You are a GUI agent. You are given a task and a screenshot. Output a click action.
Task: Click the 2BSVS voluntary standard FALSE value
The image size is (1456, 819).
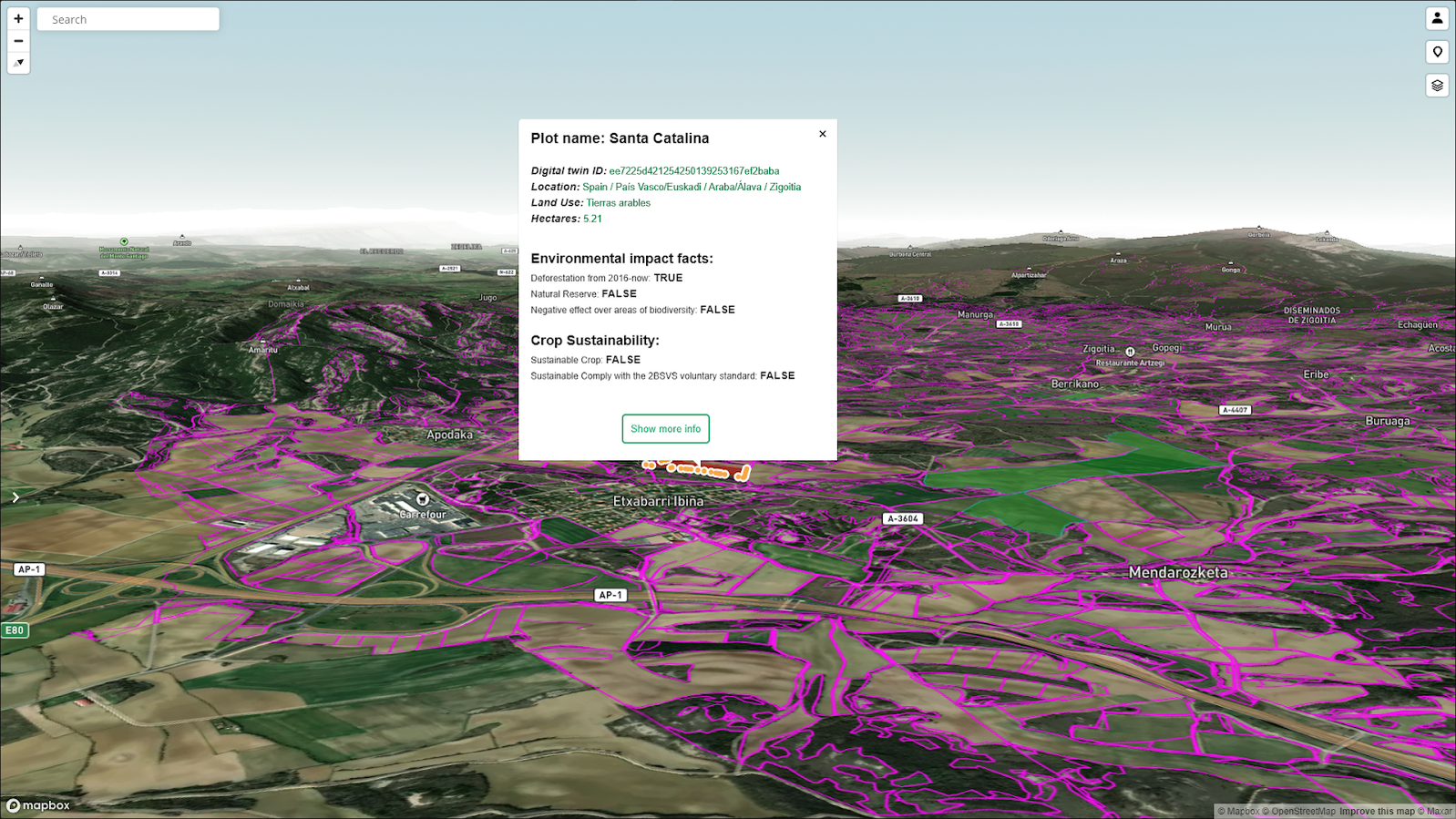(x=777, y=375)
